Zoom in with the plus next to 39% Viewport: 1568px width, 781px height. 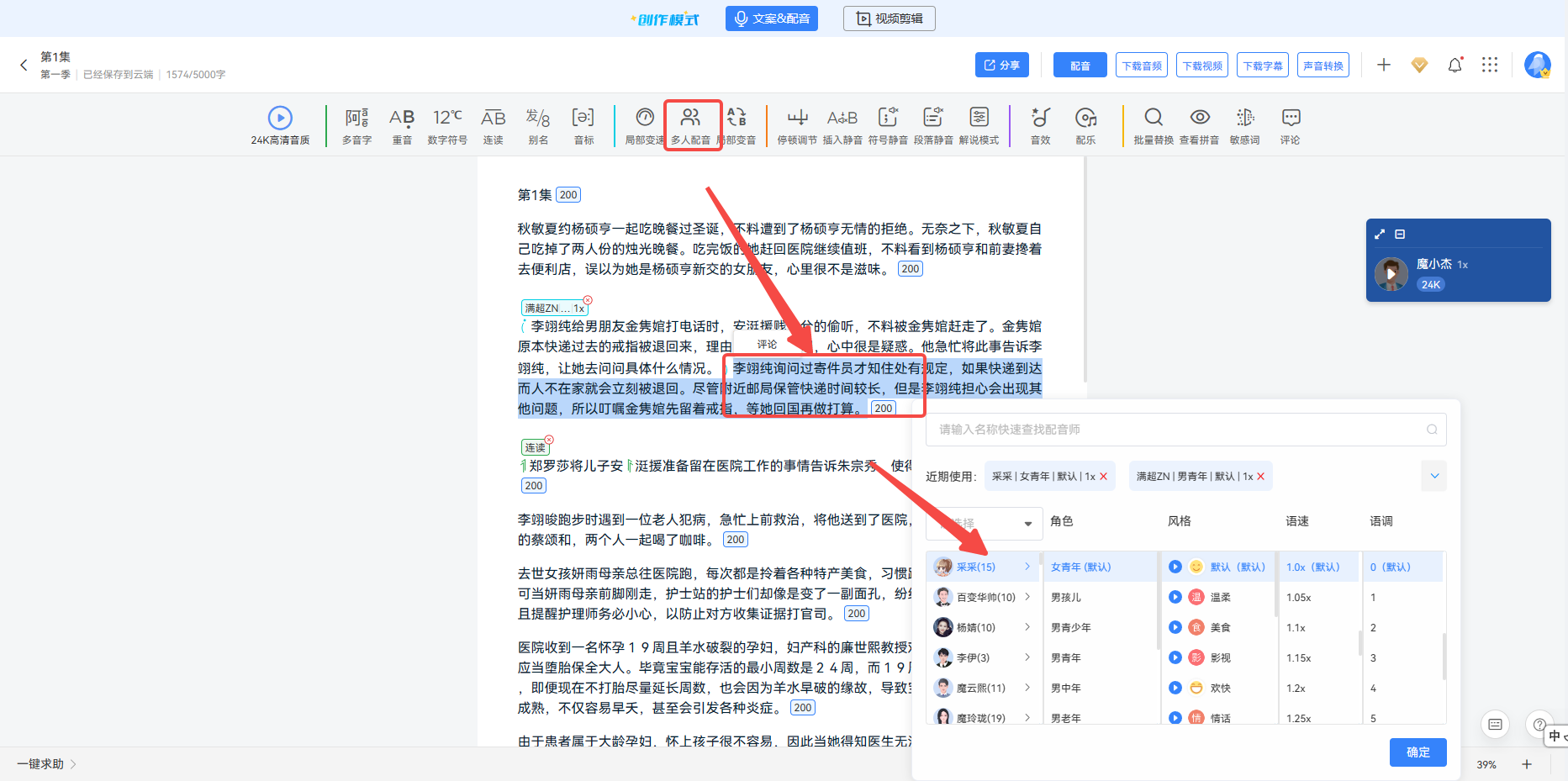pos(1527,764)
